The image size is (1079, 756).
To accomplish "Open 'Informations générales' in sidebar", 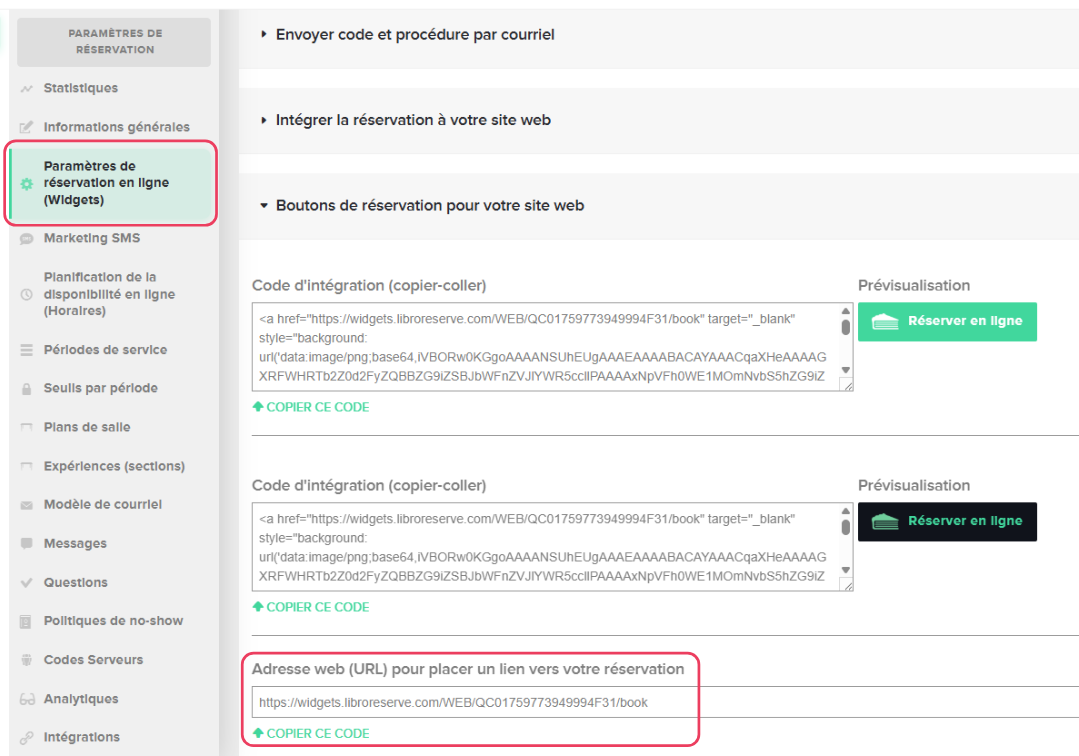I will pyautogui.click(x=117, y=127).
